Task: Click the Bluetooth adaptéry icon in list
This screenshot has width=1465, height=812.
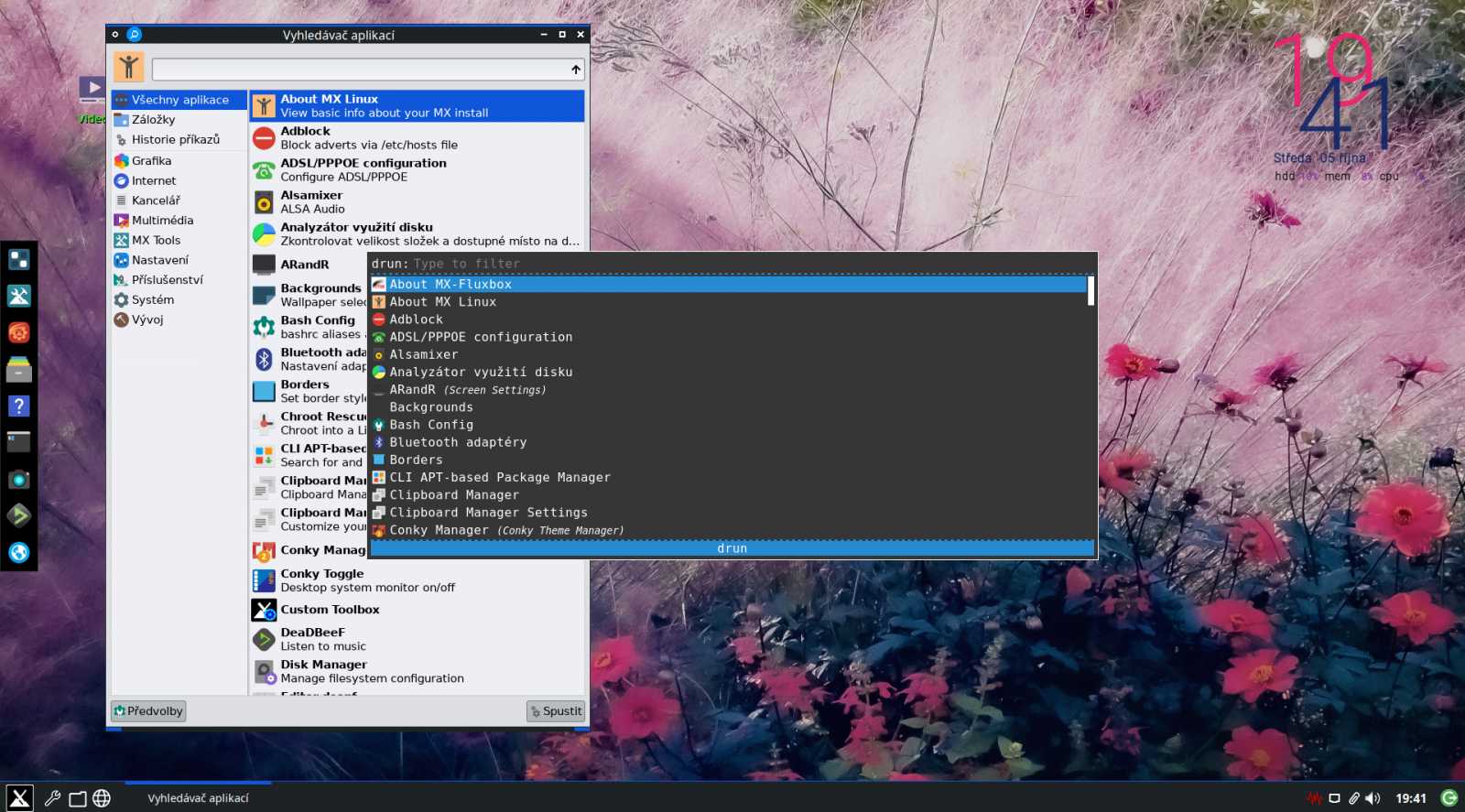Action: 264,359
